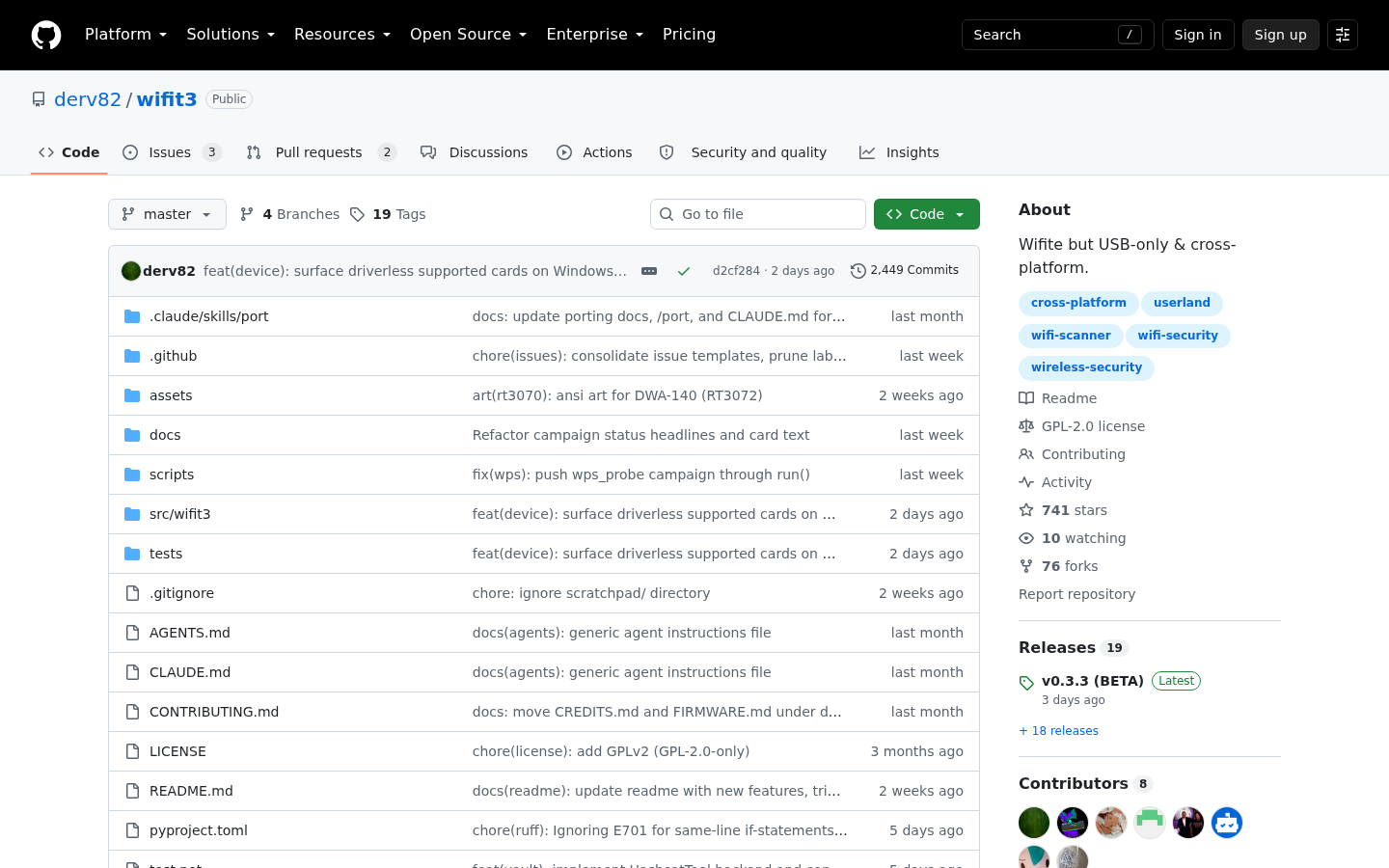Expand the Resources menu

[x=342, y=35]
